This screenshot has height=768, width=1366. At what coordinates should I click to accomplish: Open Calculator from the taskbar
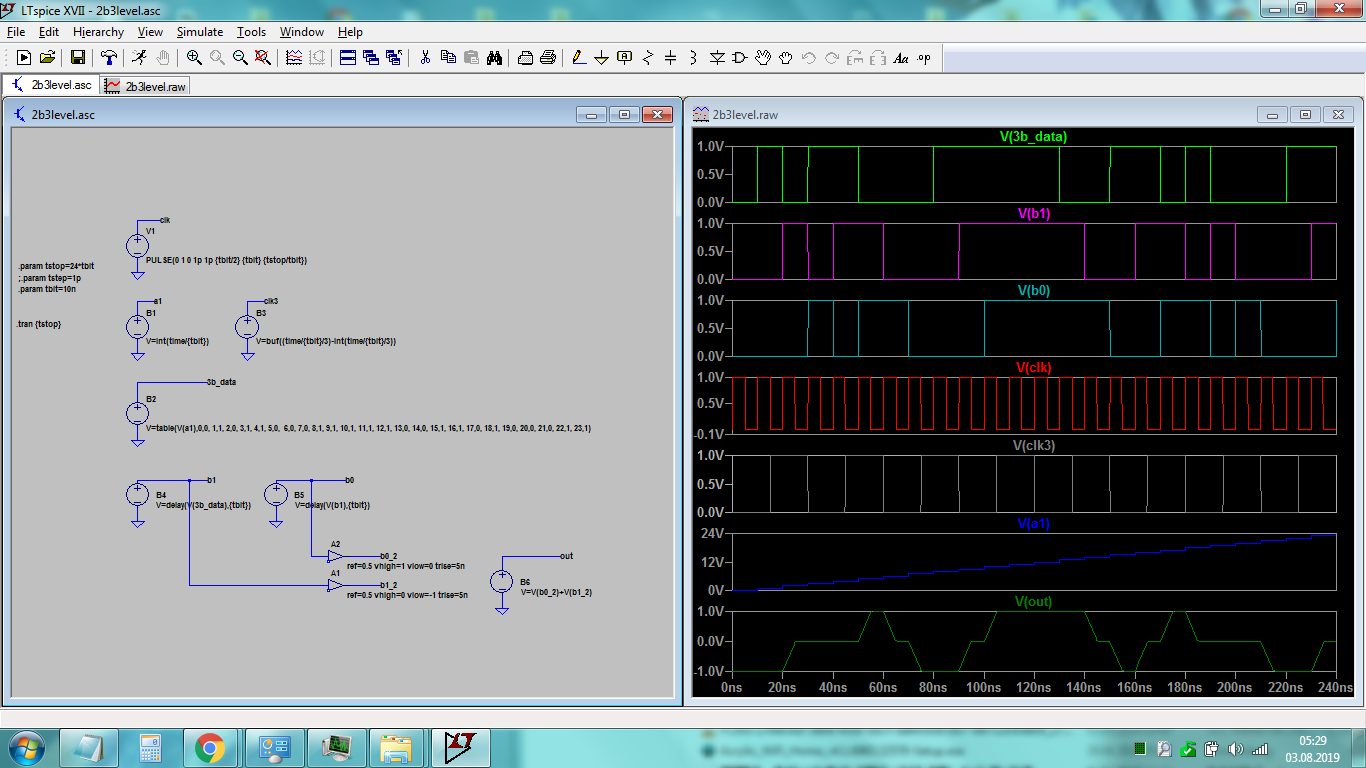[150, 747]
